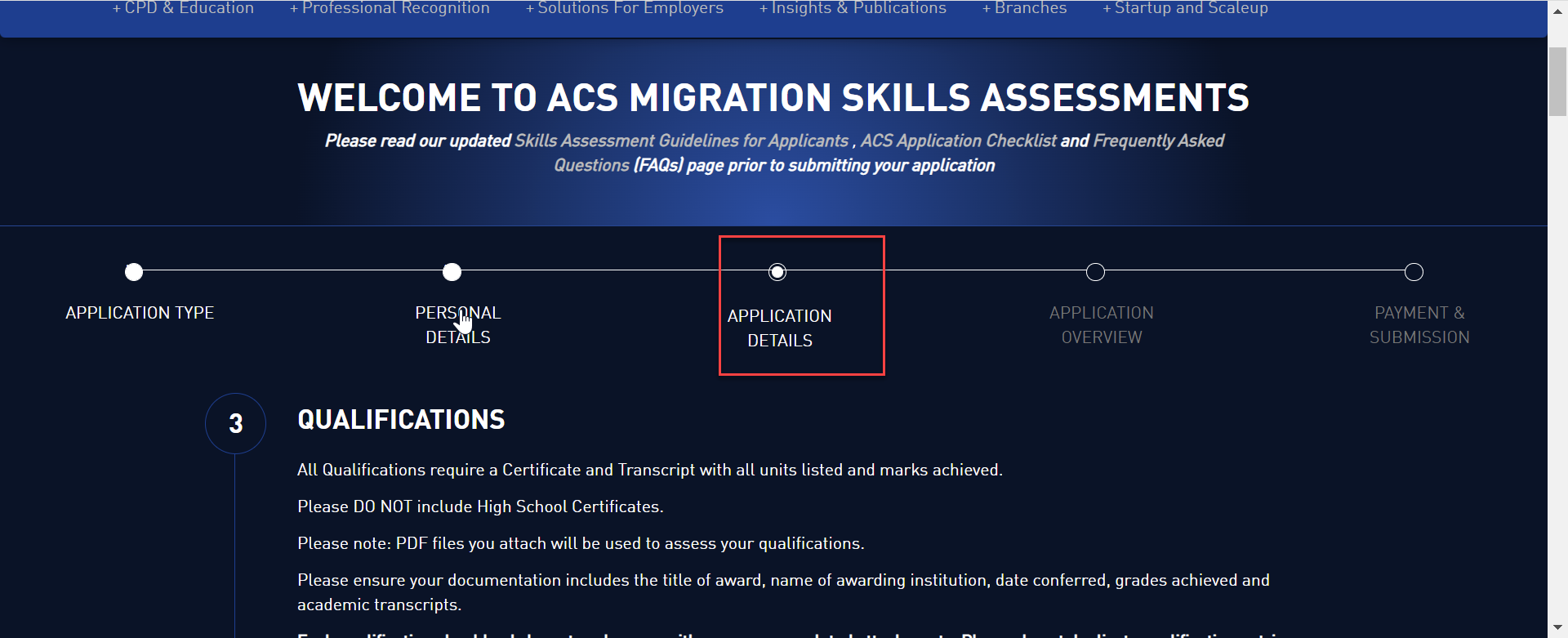The height and width of the screenshot is (638, 1568).
Task: Open the ACS Application Checklist link
Action: 959,141
